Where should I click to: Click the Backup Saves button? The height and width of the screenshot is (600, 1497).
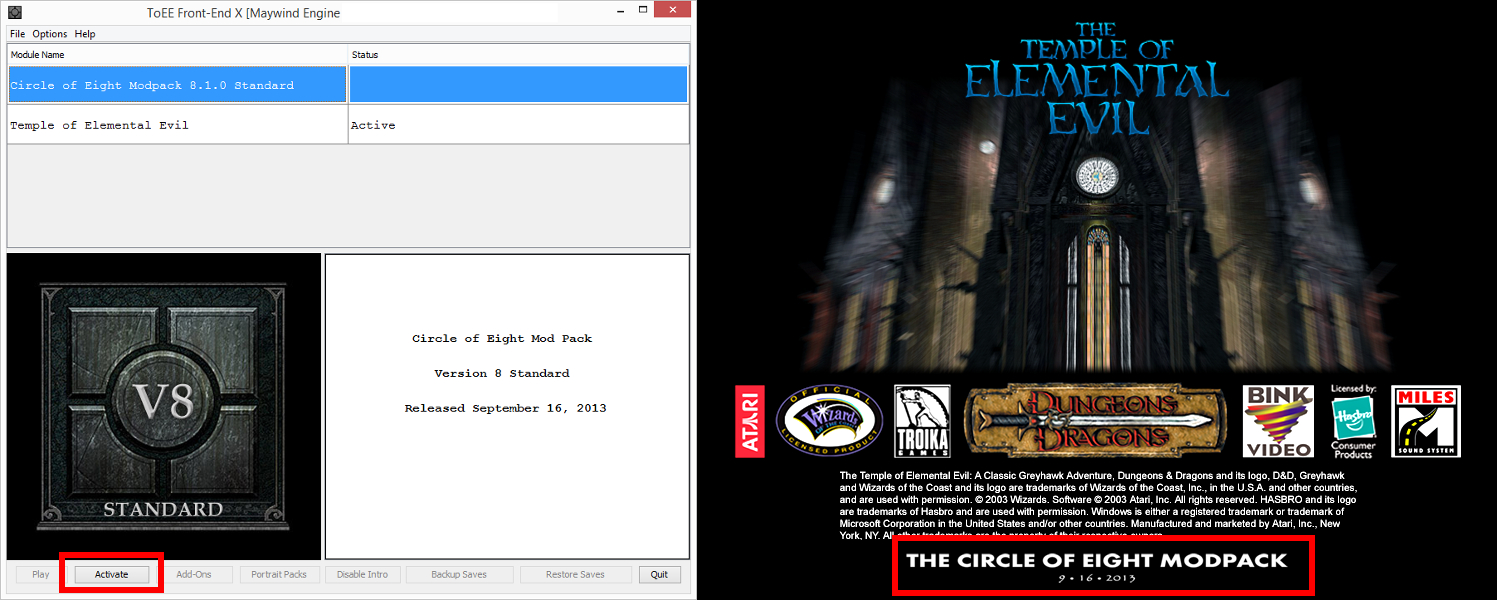[x=459, y=575]
